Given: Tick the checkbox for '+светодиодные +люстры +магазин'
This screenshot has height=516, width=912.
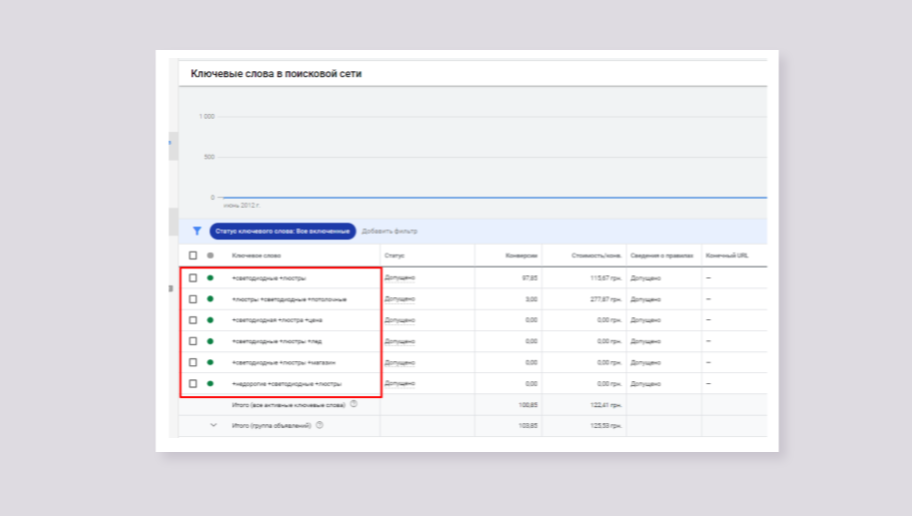Looking at the screenshot, I should click(x=193, y=362).
